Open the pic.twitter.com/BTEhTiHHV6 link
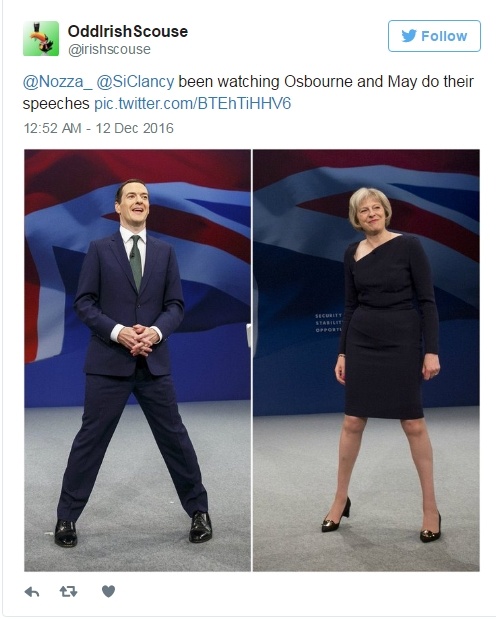Viewport: 496px width, 619px height. pos(192,104)
